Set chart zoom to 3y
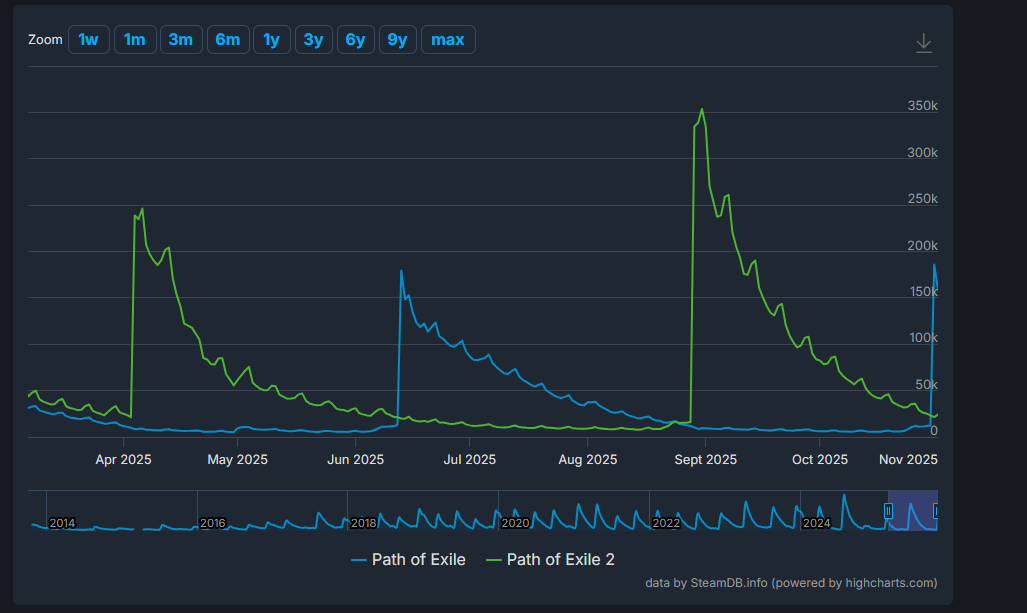The image size is (1027, 613). [x=314, y=40]
